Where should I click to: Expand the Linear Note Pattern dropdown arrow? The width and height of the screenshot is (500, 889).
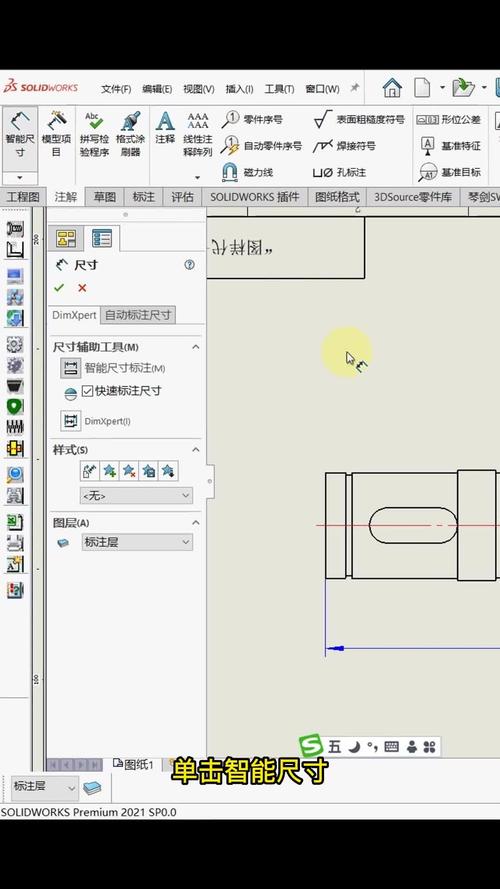(x=198, y=177)
